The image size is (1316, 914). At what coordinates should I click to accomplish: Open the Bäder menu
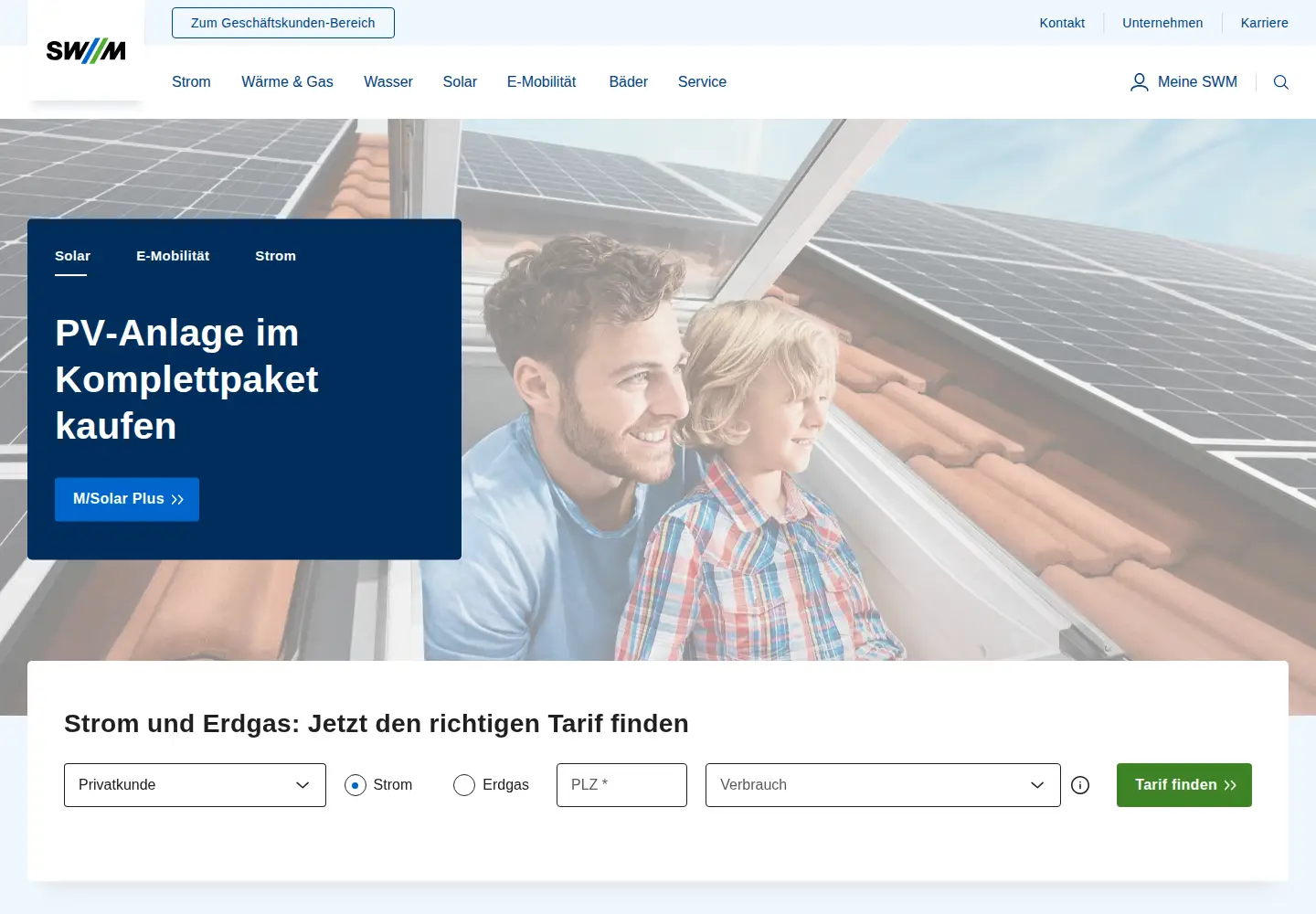tap(629, 82)
